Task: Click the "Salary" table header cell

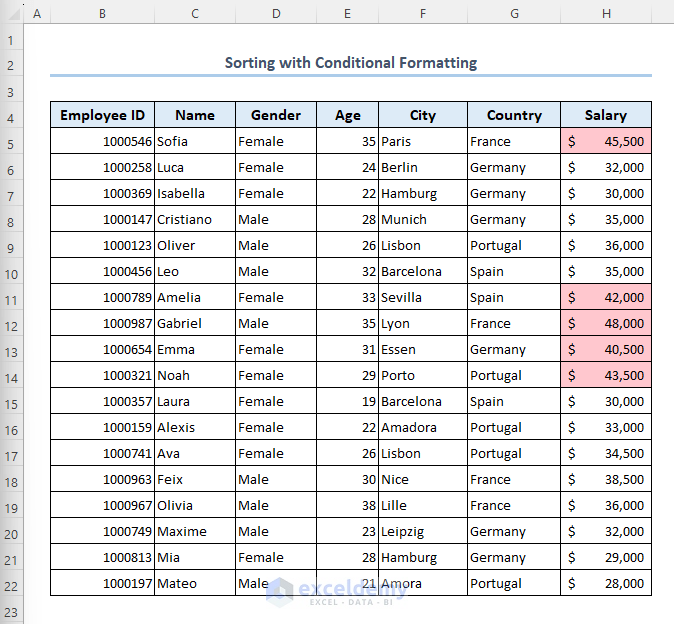Action: [x=606, y=115]
